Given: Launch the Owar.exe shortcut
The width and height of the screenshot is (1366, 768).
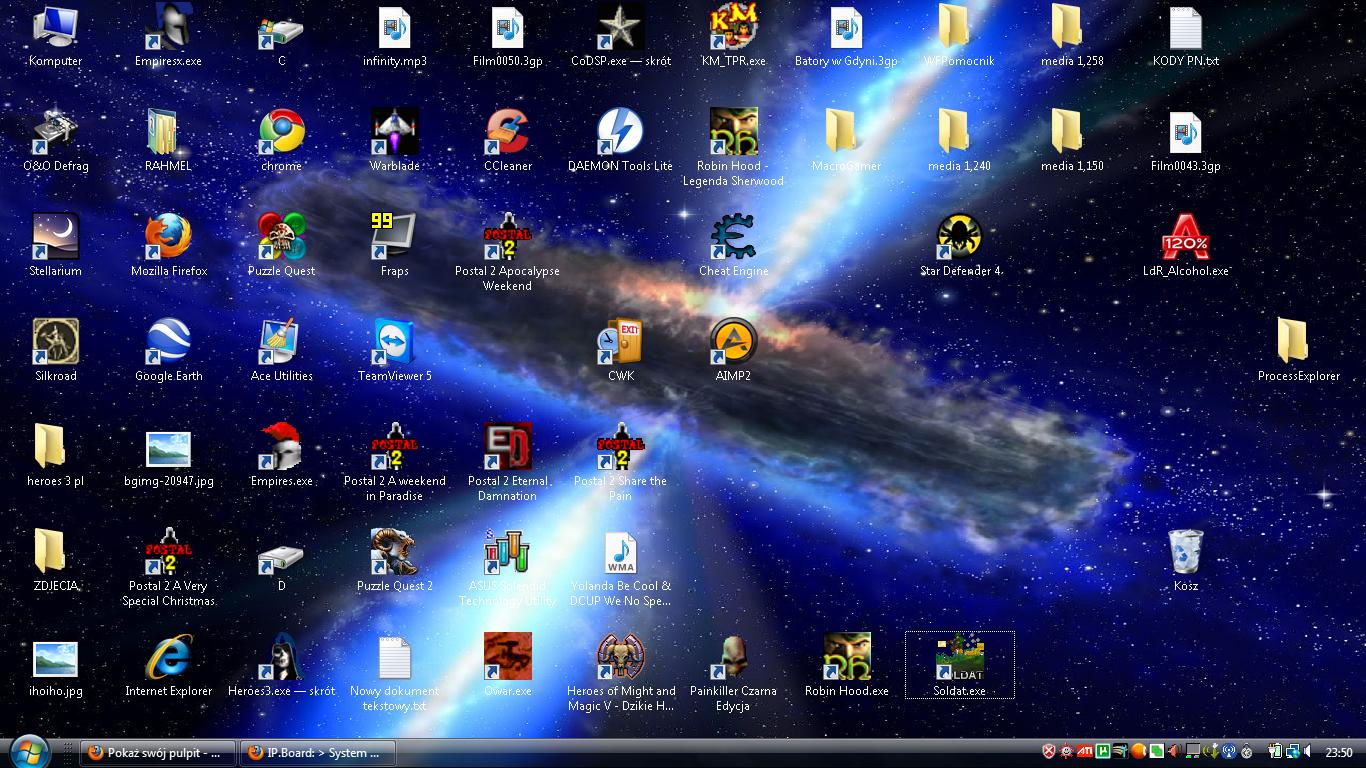Looking at the screenshot, I should click(507, 666).
